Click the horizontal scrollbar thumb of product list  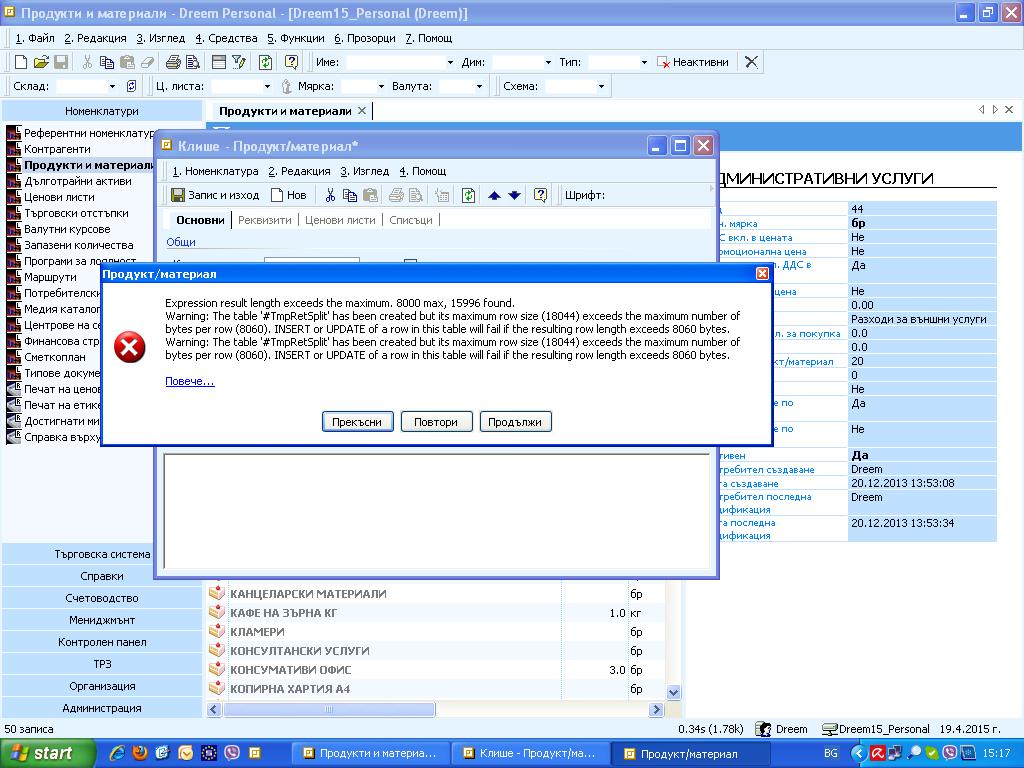pyautogui.click(x=329, y=709)
